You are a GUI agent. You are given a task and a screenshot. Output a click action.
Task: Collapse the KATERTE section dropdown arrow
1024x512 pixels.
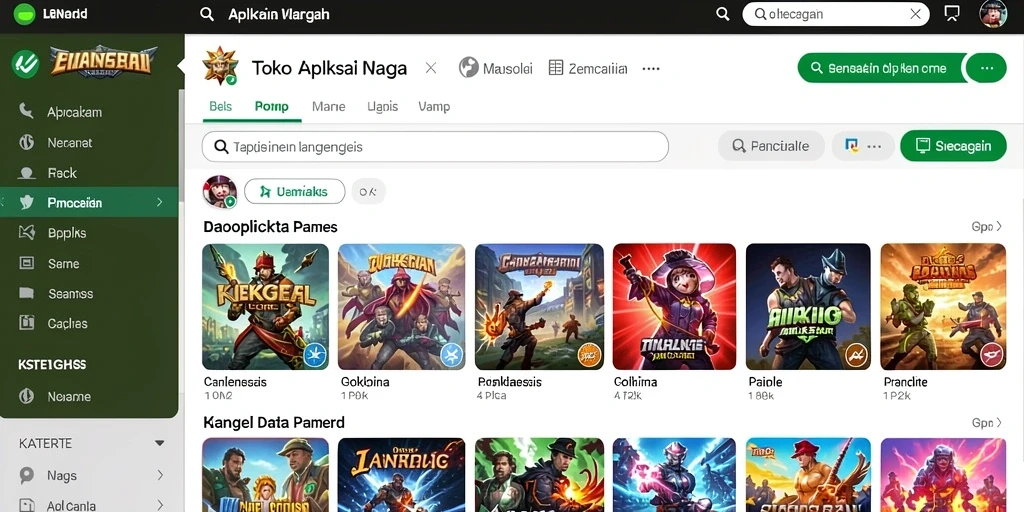(159, 443)
